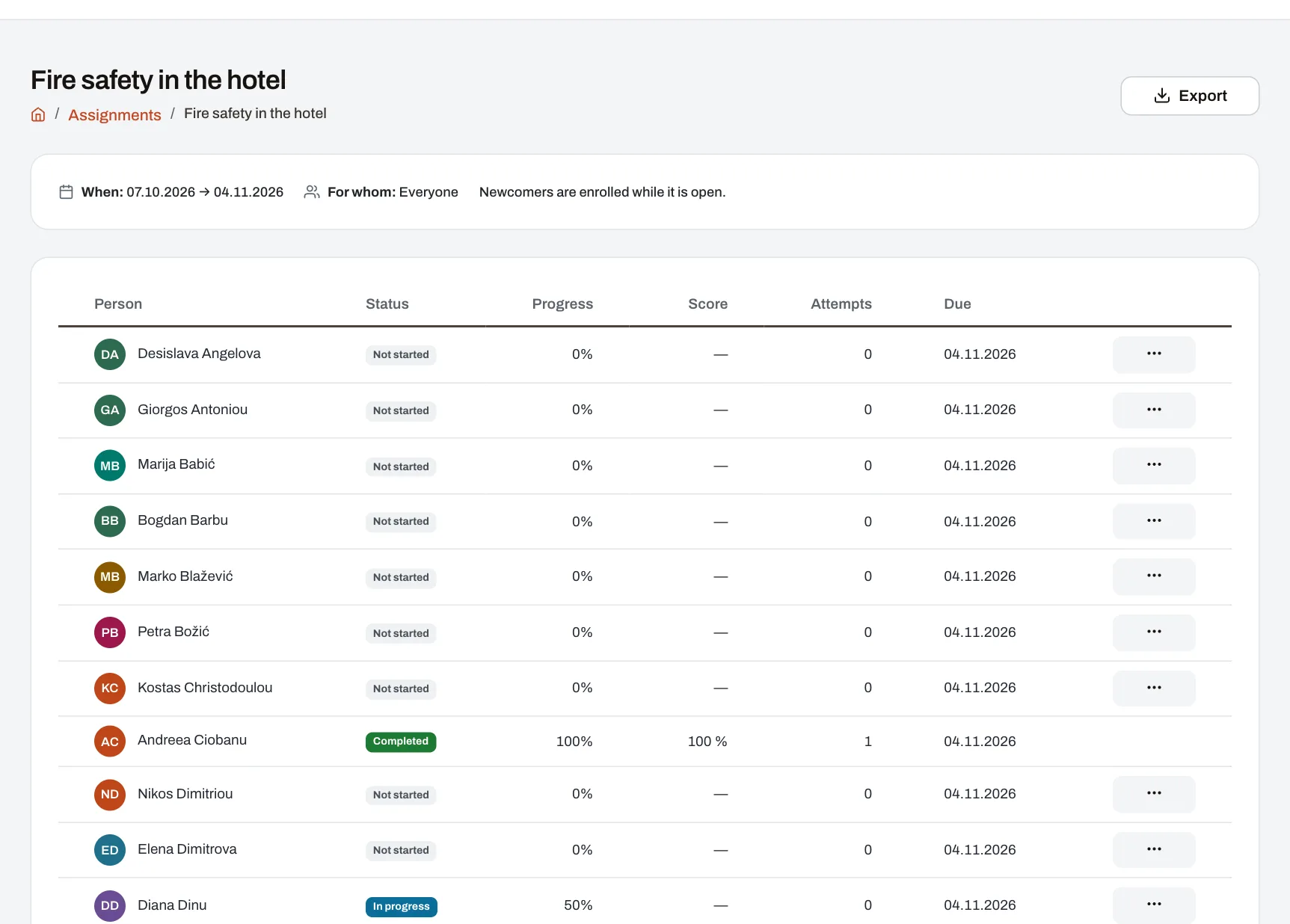Click Diana Dinu's 50% progress value
1290x924 pixels.
(578, 905)
